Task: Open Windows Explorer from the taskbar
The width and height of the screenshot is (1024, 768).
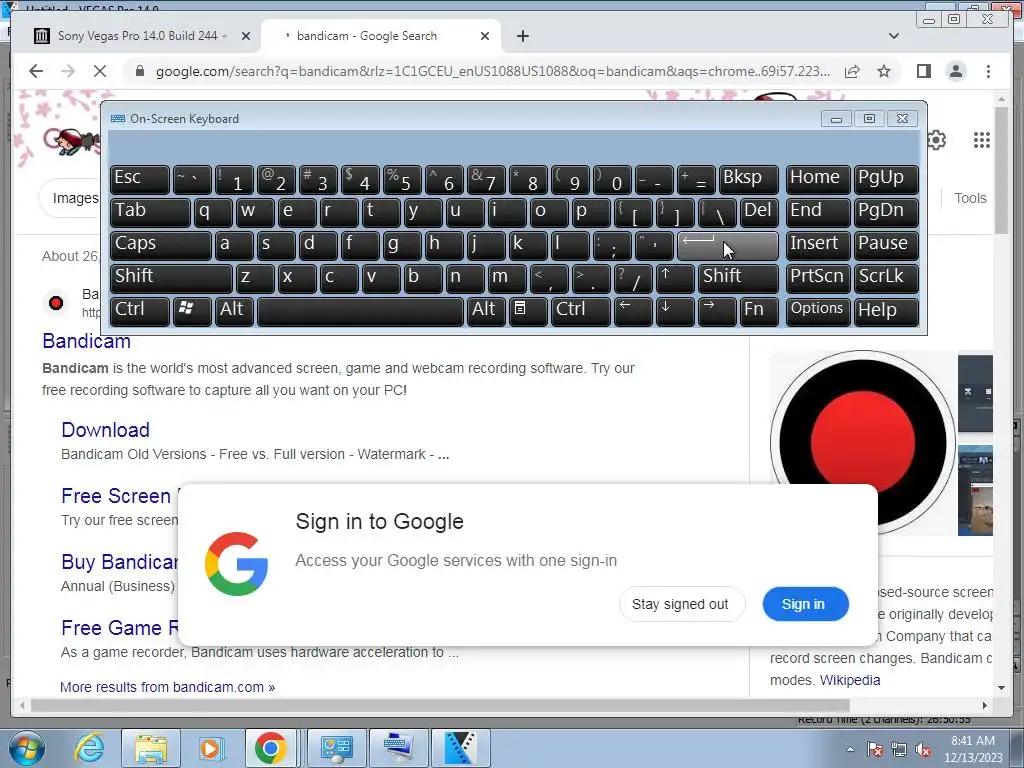Action: coord(152,748)
